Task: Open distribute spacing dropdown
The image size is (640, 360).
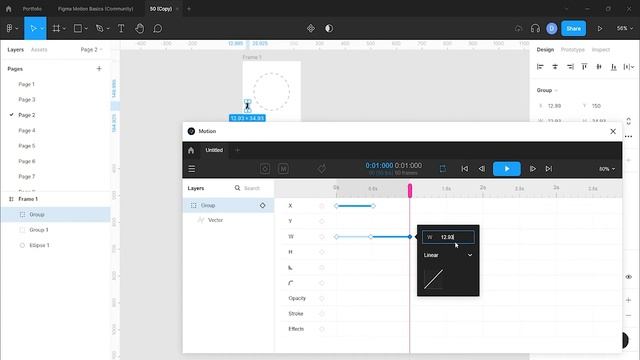Action: pos(629,67)
